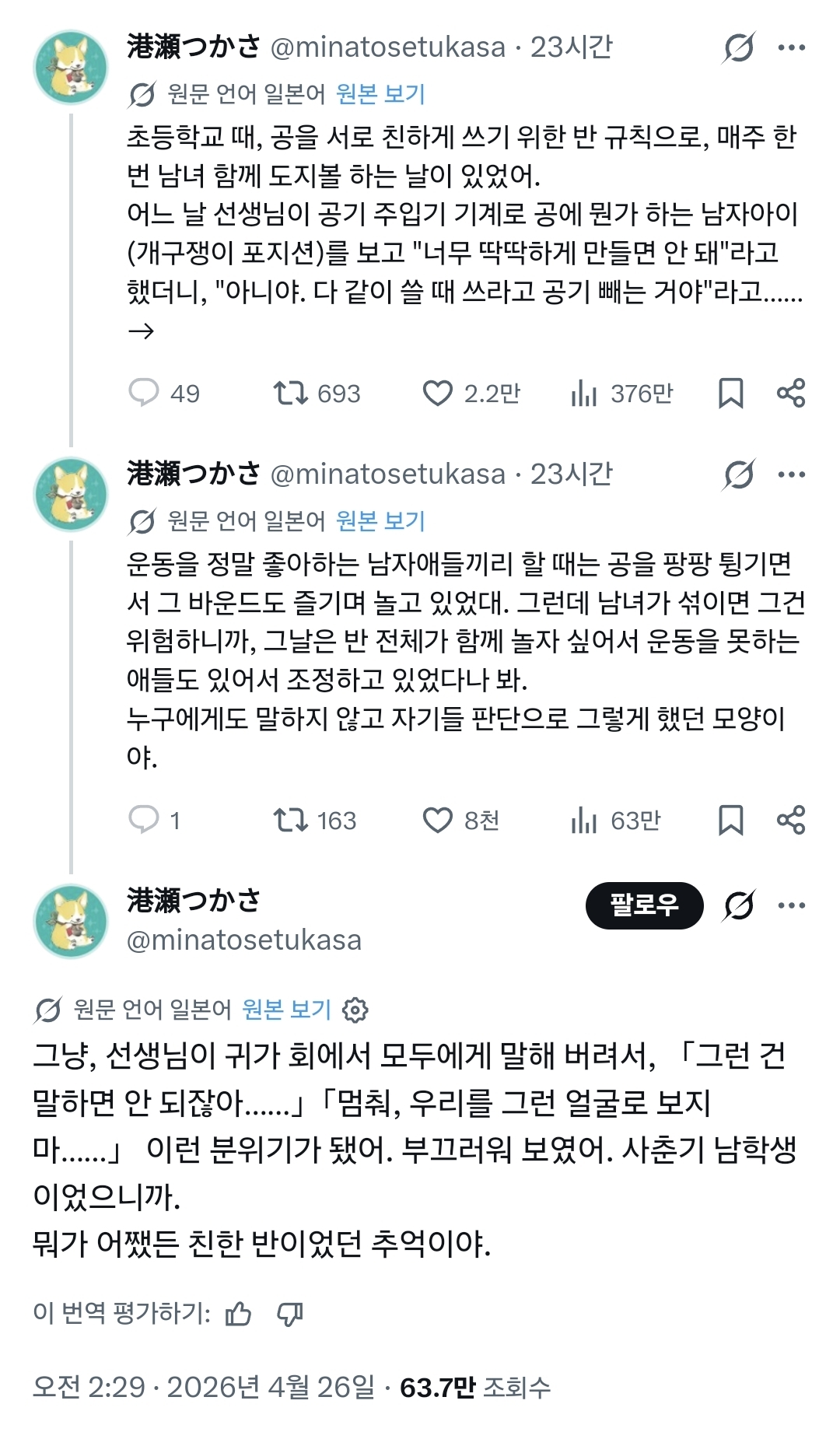Viewport: 840px width, 1432px height.
Task: Like the second tweet with 8천 likes
Action: (437, 820)
